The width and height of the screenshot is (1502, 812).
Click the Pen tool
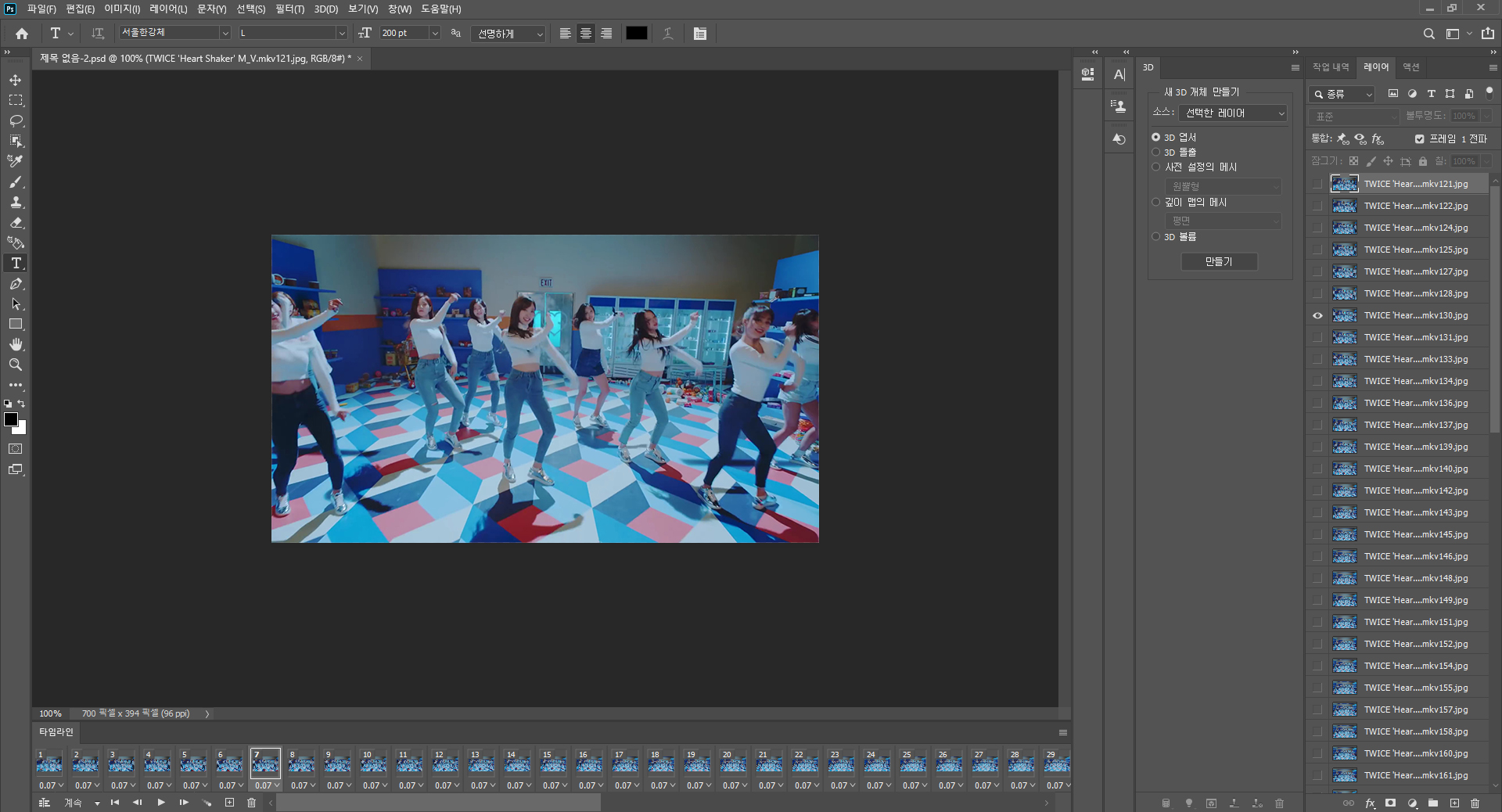16,283
